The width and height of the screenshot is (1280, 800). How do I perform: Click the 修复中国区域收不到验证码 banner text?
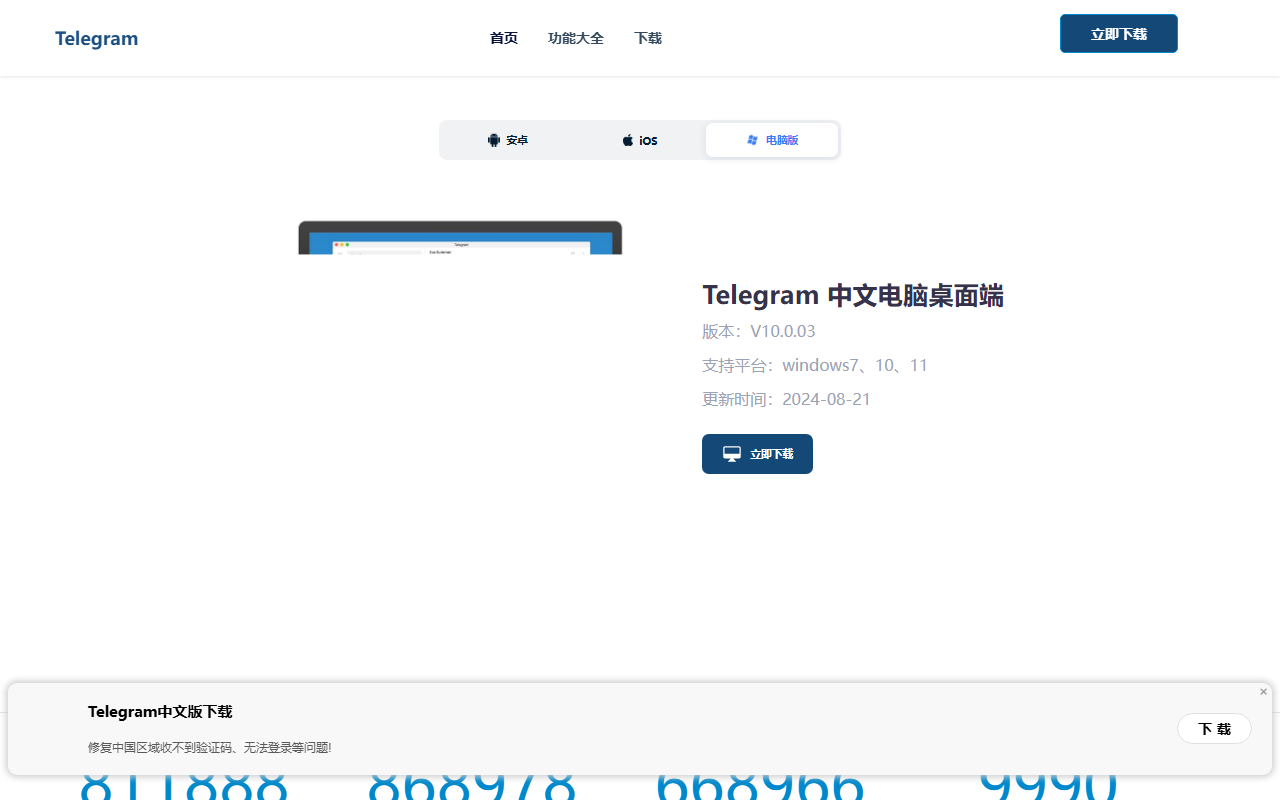pyautogui.click(x=210, y=747)
